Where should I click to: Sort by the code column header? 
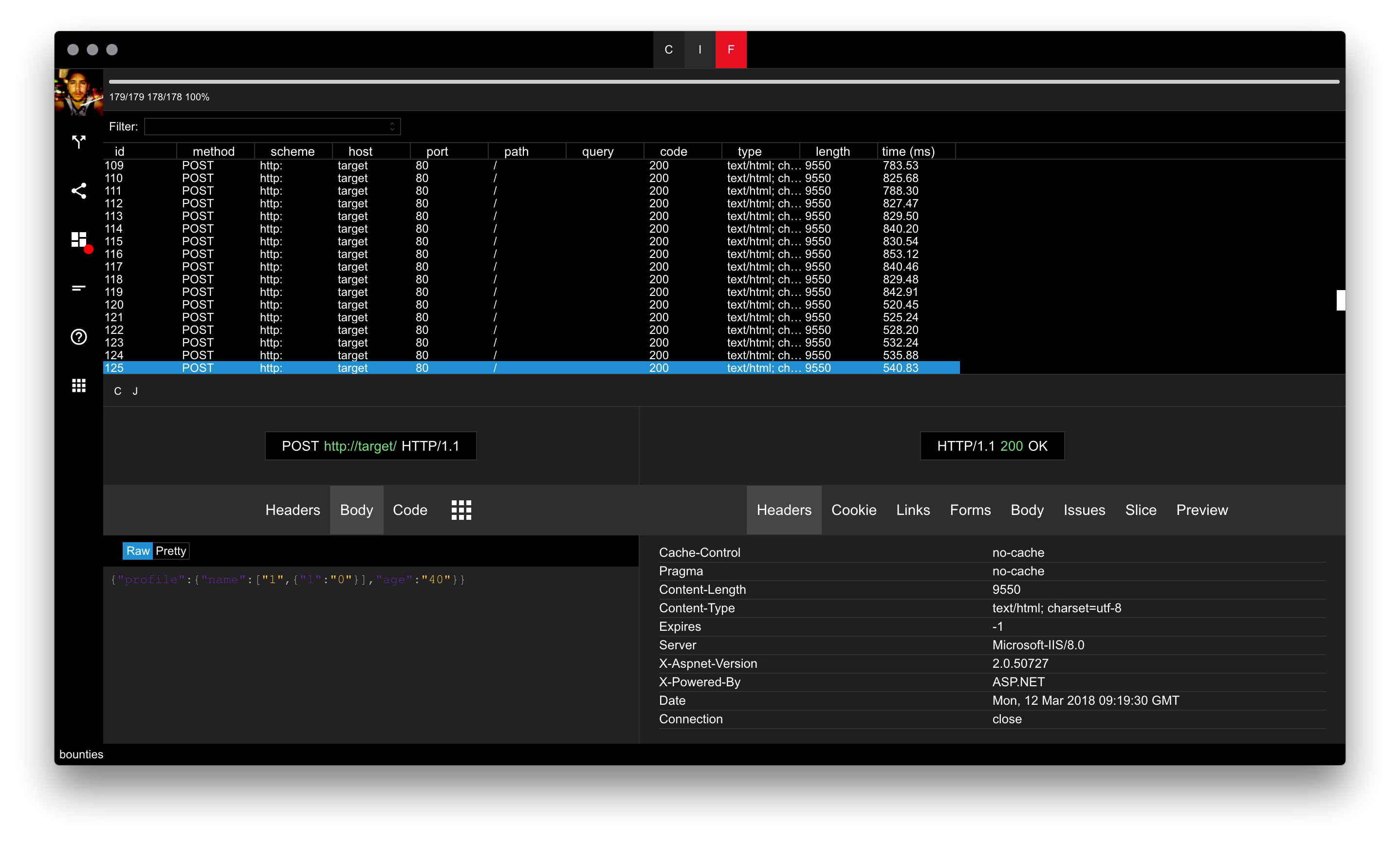click(x=673, y=151)
